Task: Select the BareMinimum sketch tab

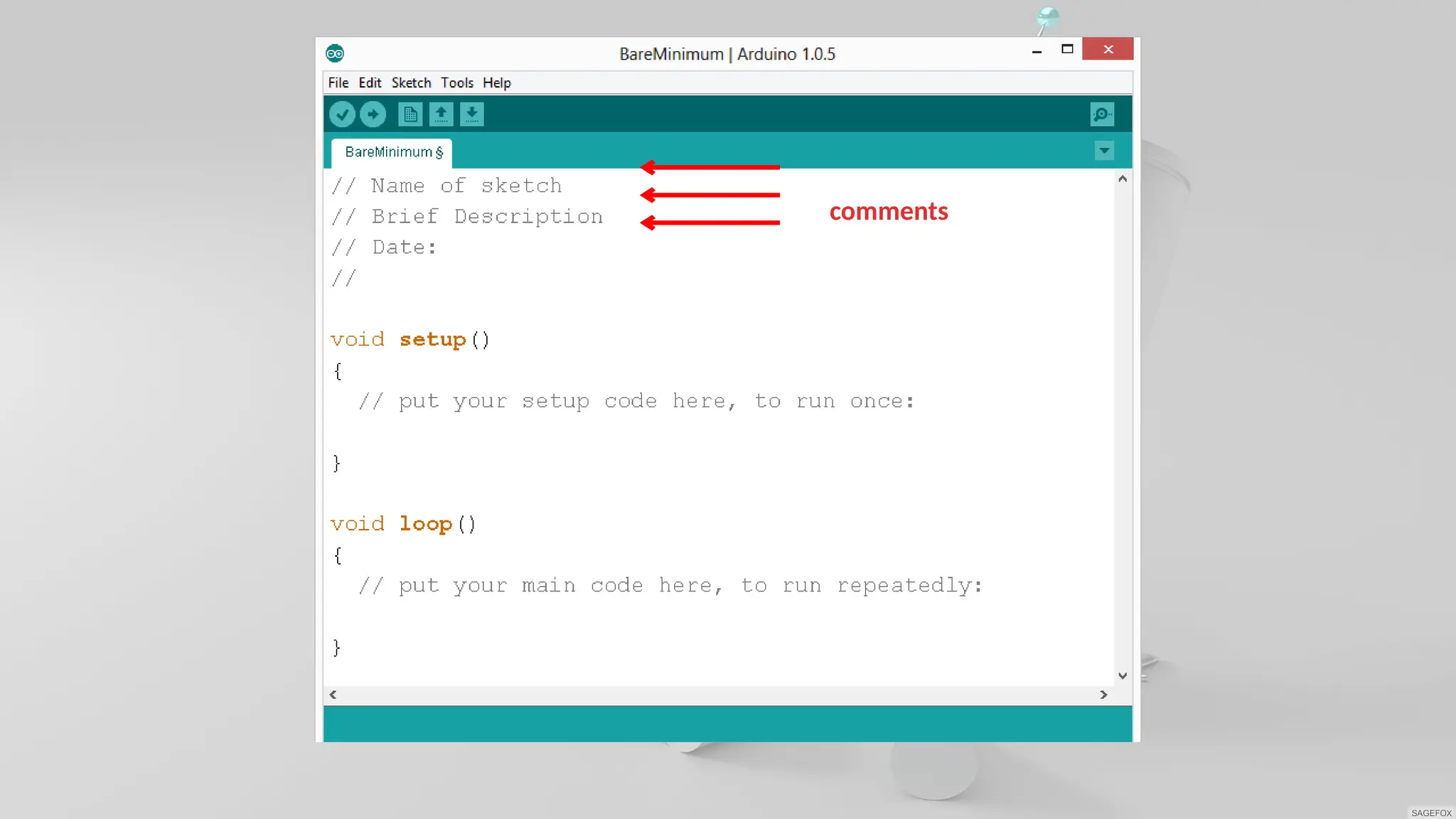Action: coord(392,152)
